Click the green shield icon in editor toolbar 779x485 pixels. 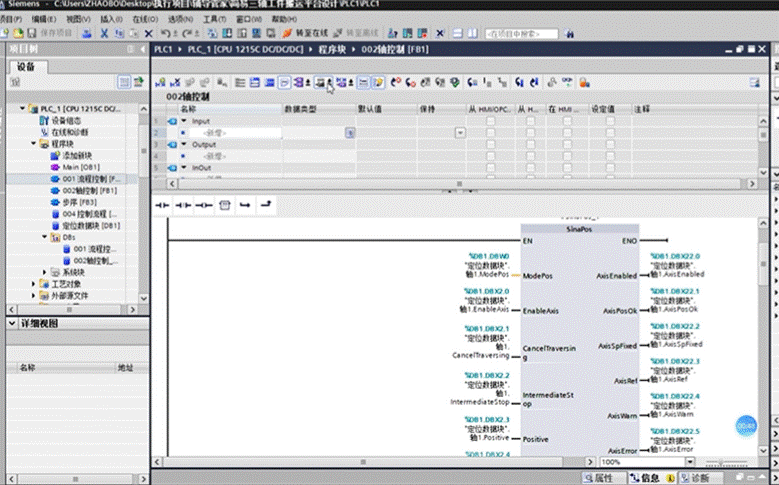(x=455, y=82)
